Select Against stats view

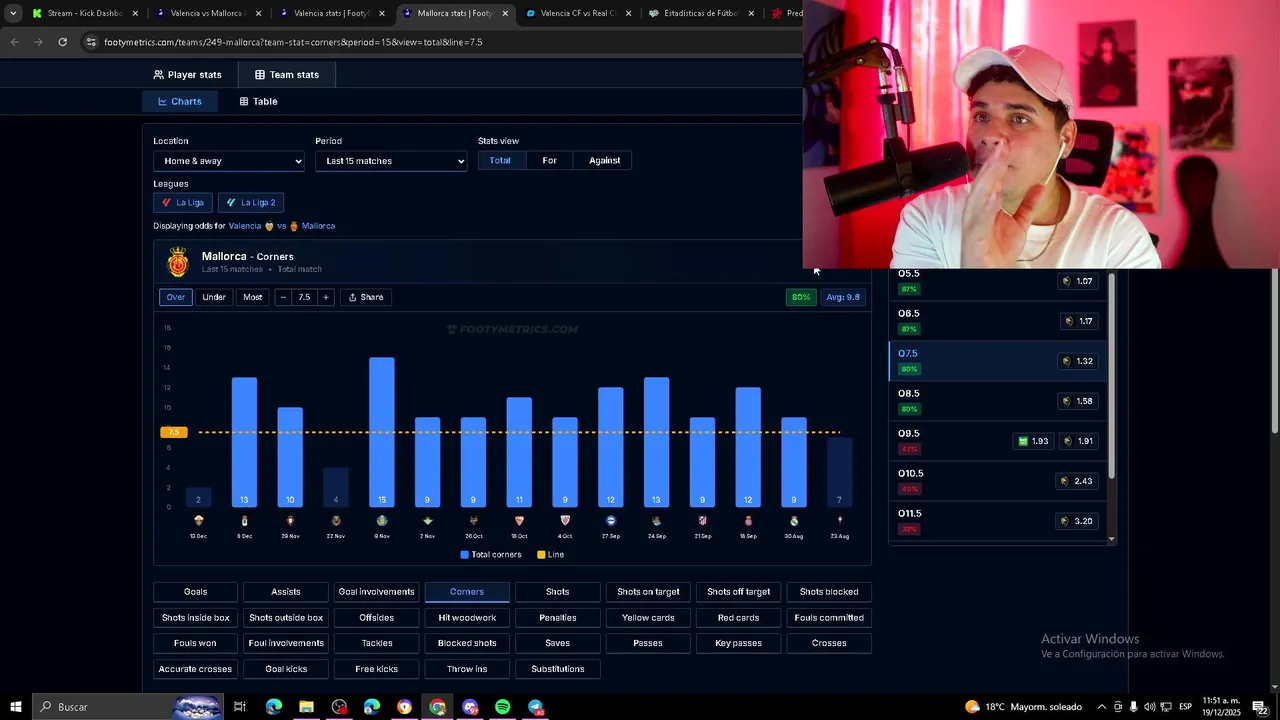(x=604, y=160)
